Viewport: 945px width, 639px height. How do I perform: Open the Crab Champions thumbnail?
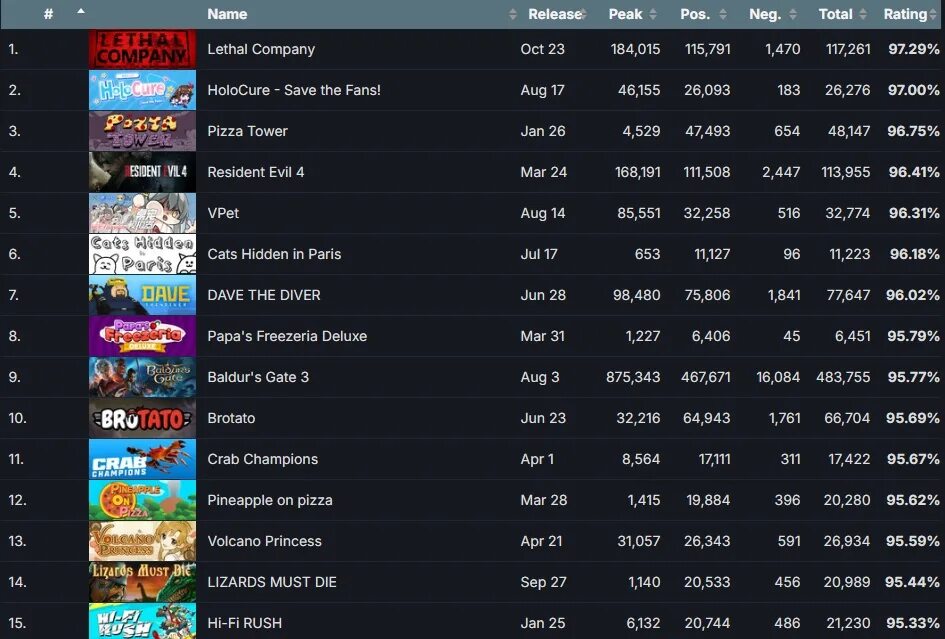(142, 459)
